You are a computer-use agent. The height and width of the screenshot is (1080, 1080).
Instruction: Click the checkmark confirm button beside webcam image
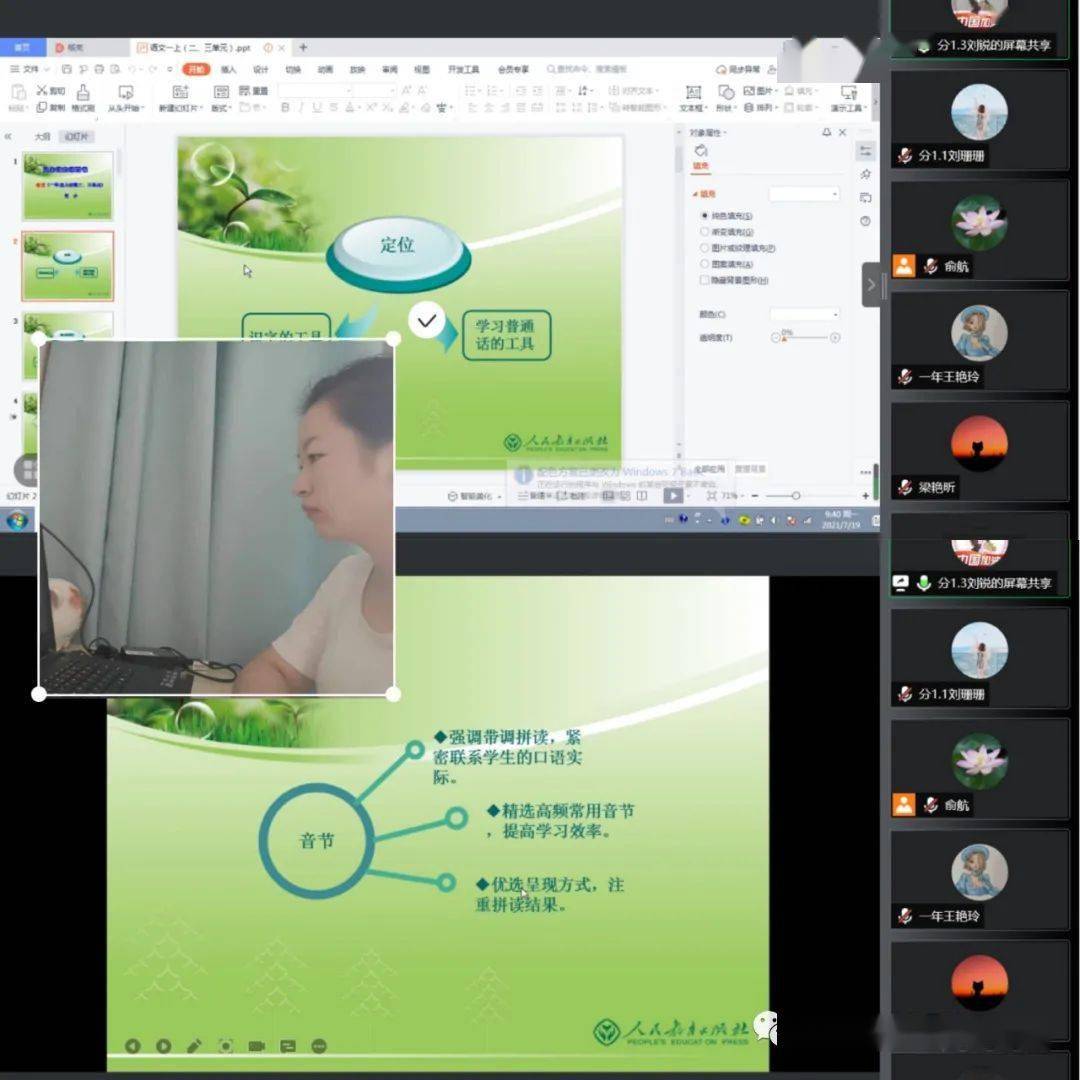(x=426, y=320)
